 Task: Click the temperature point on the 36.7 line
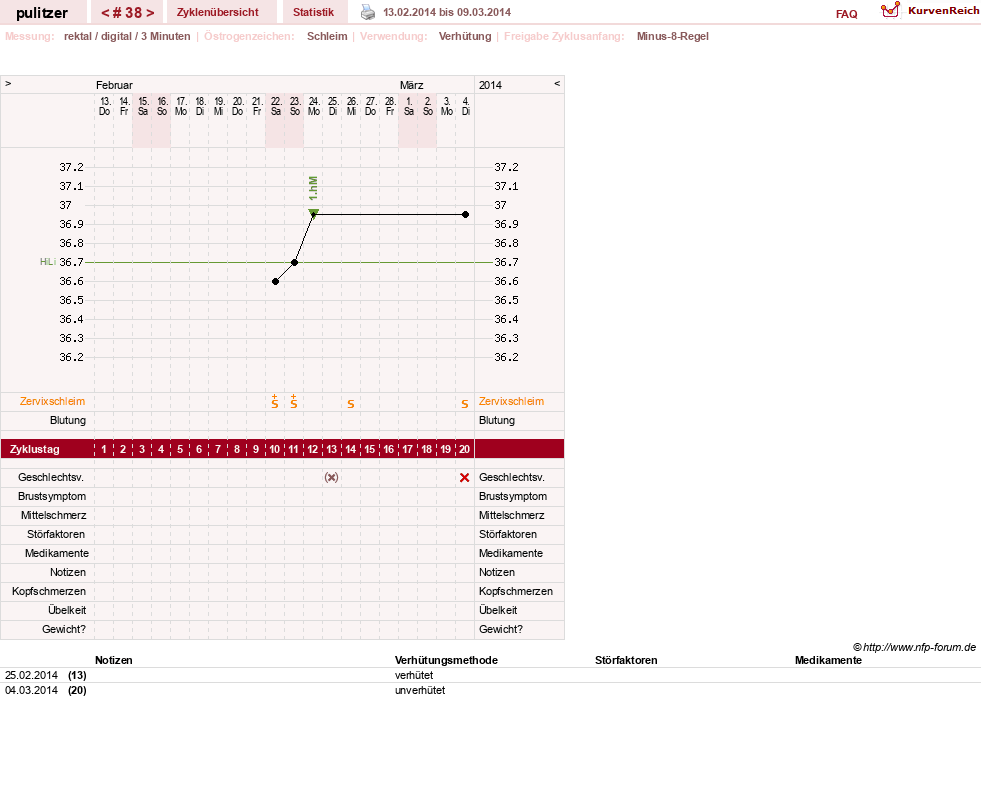tap(295, 262)
